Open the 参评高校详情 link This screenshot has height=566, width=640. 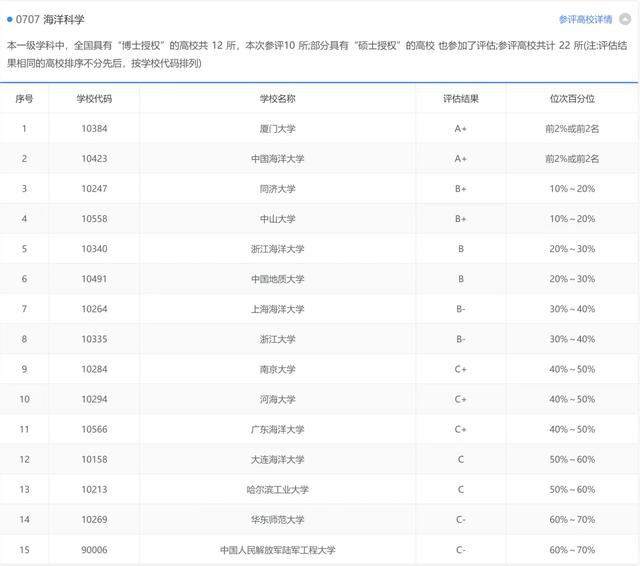point(585,19)
